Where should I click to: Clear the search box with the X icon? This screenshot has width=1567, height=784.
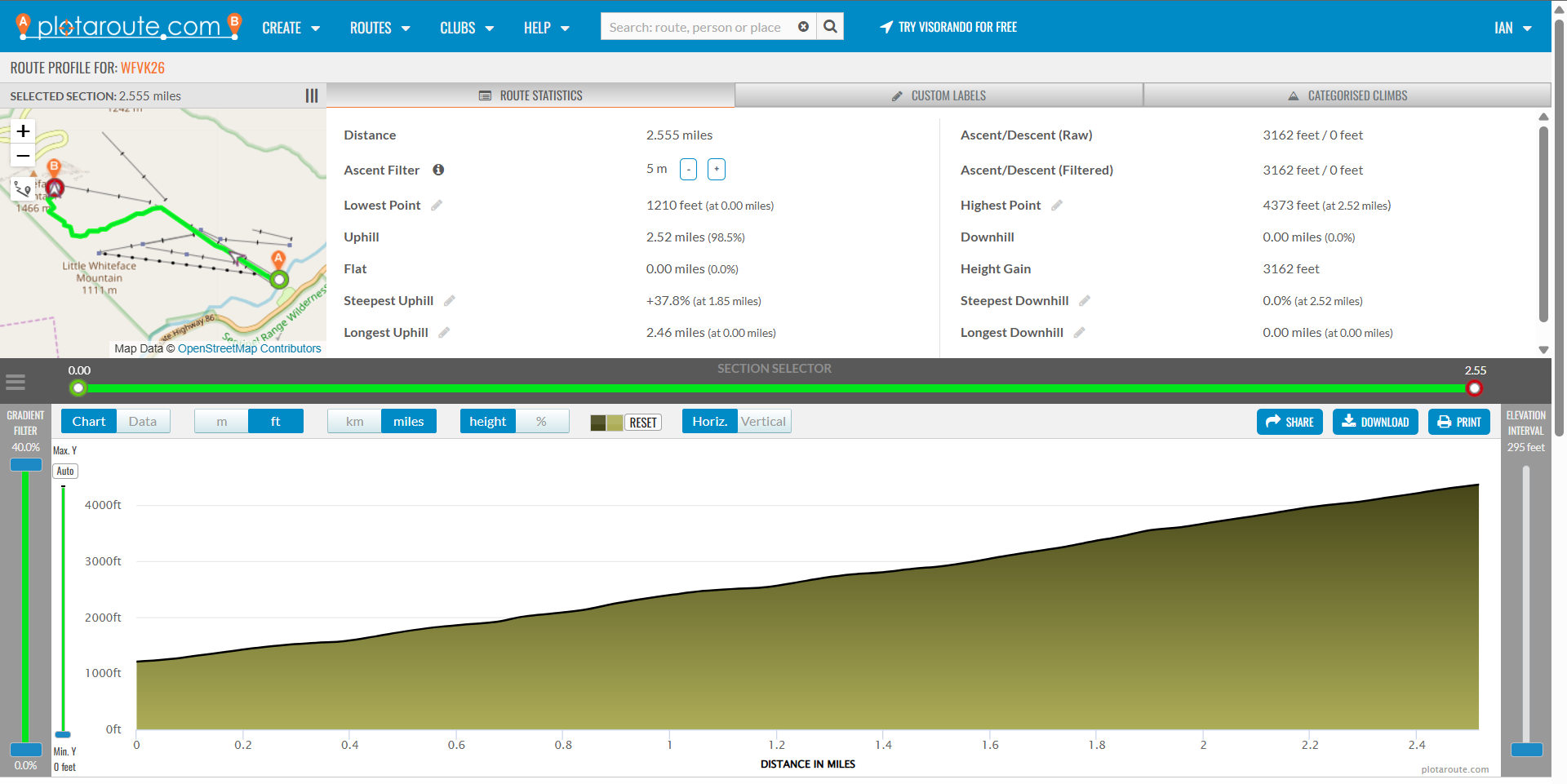coord(803,27)
